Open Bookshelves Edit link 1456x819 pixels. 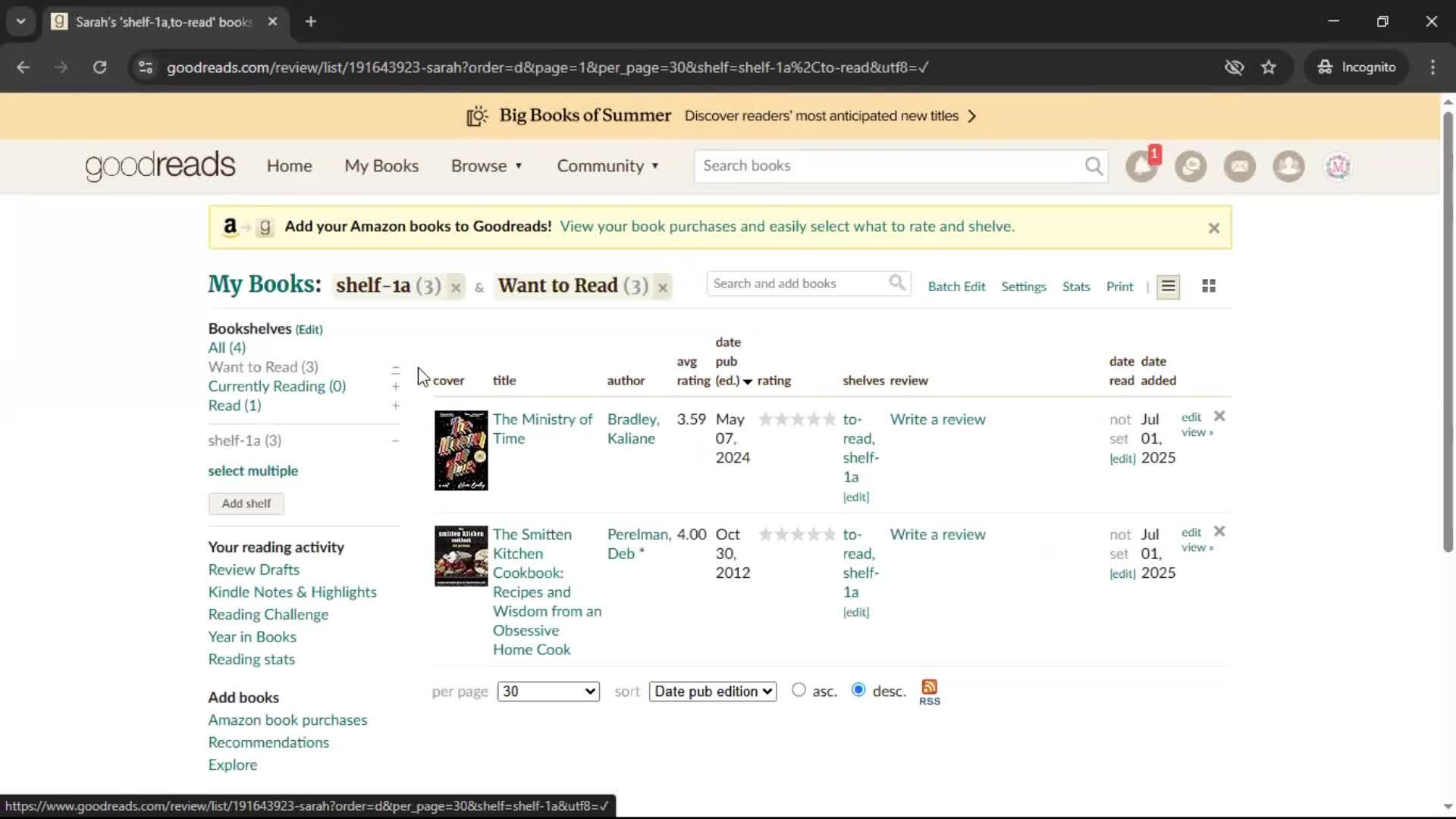coord(309,330)
